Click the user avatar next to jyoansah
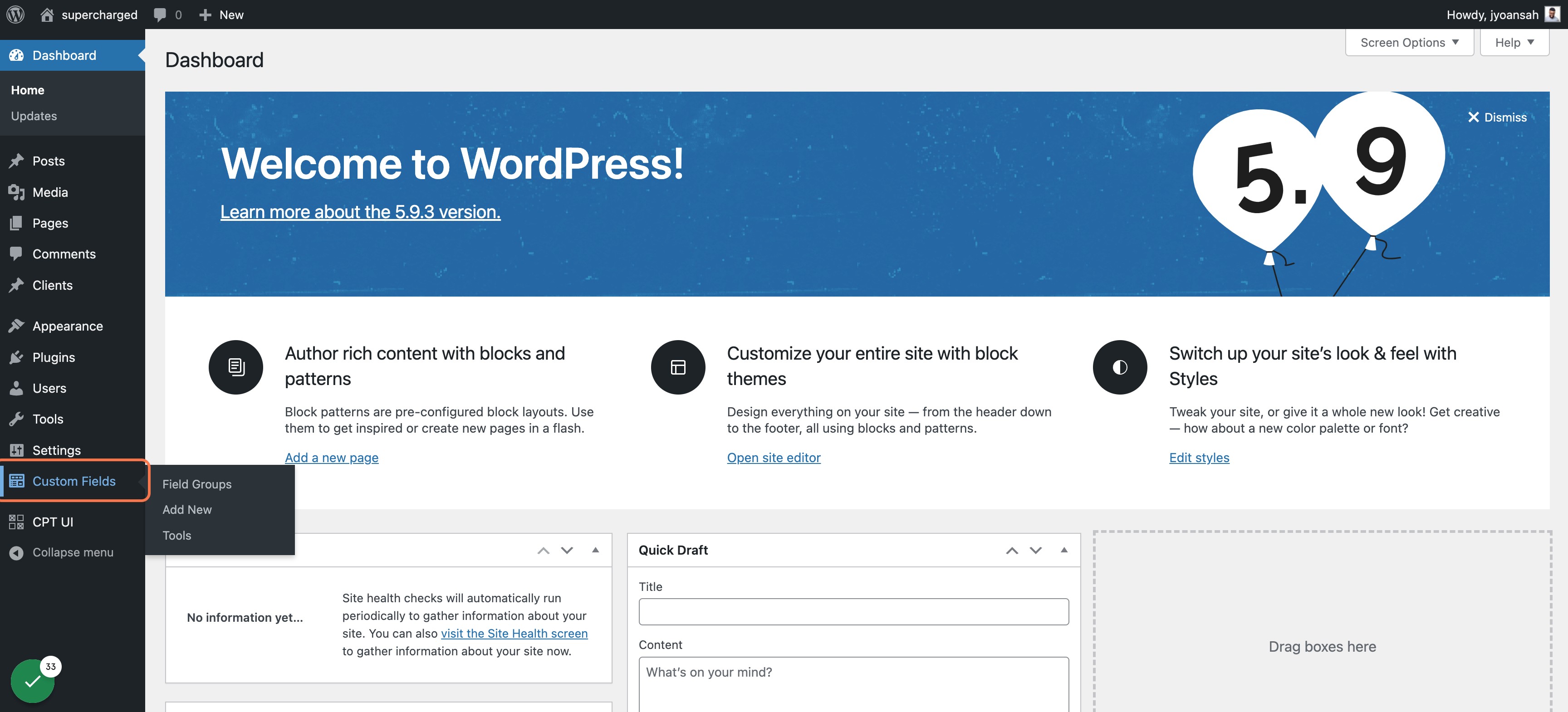Screen dimensions: 1568x712 point(1552,15)
